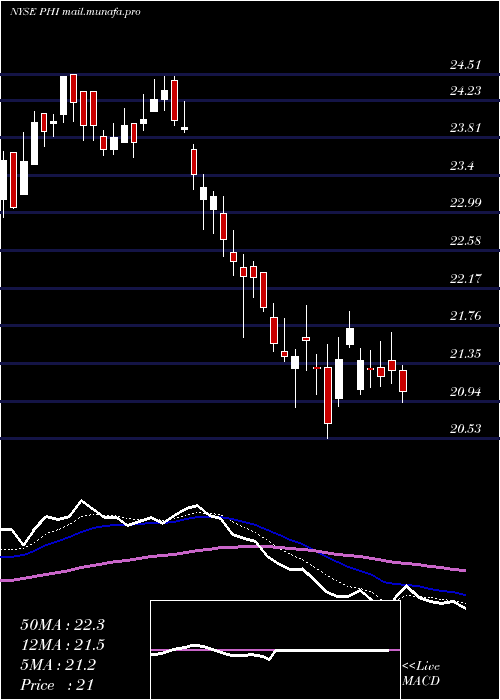The image size is (500, 700).
Task: Click the NYSE PHI mail.munafa.pro title text
Action: (x=75, y=12)
